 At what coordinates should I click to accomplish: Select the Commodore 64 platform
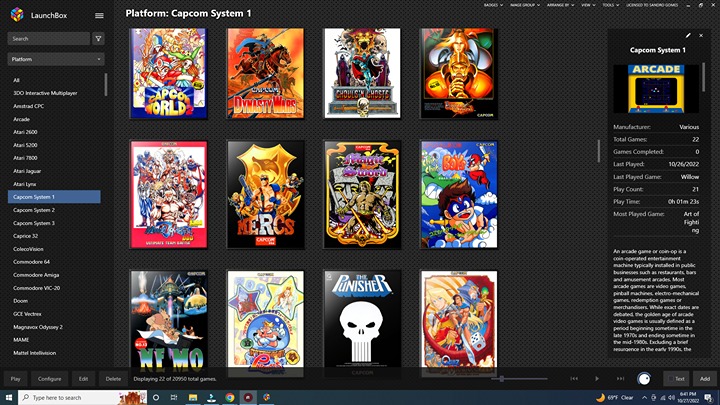click(x=54, y=262)
